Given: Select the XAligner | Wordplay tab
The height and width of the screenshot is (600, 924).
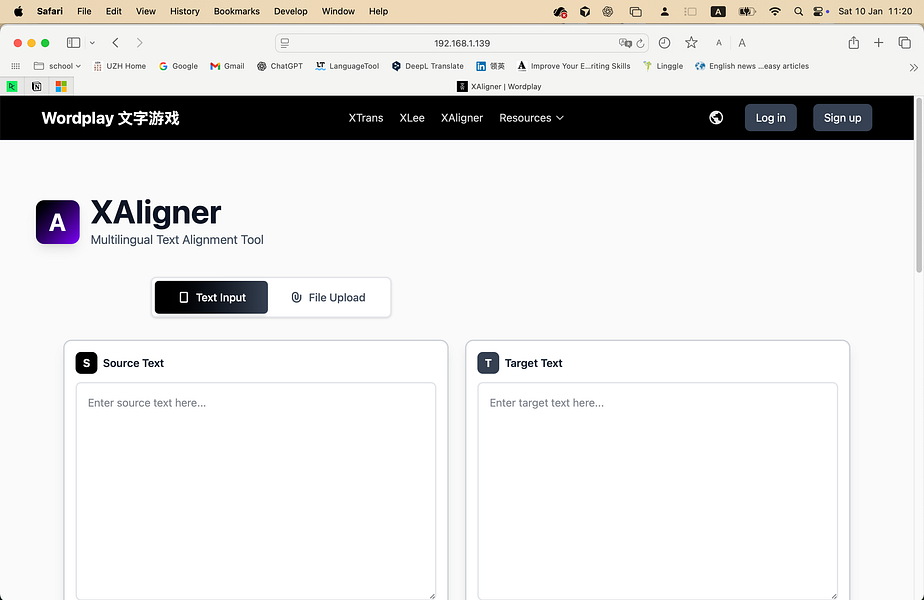Looking at the screenshot, I should click(x=499, y=87).
